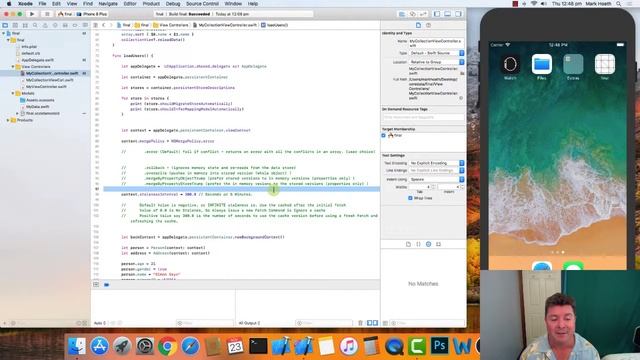The height and width of the screenshot is (360, 640).
Task: Open the Auto variables scope selector
Action: point(100,323)
